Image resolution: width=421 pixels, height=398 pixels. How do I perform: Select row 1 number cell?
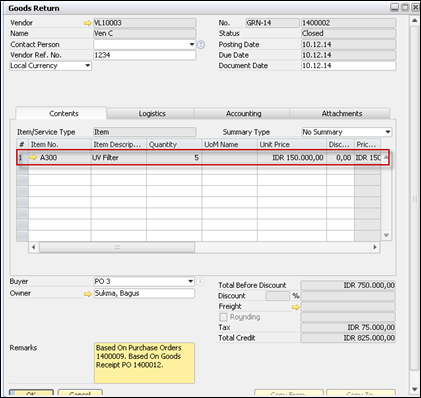click(x=22, y=157)
